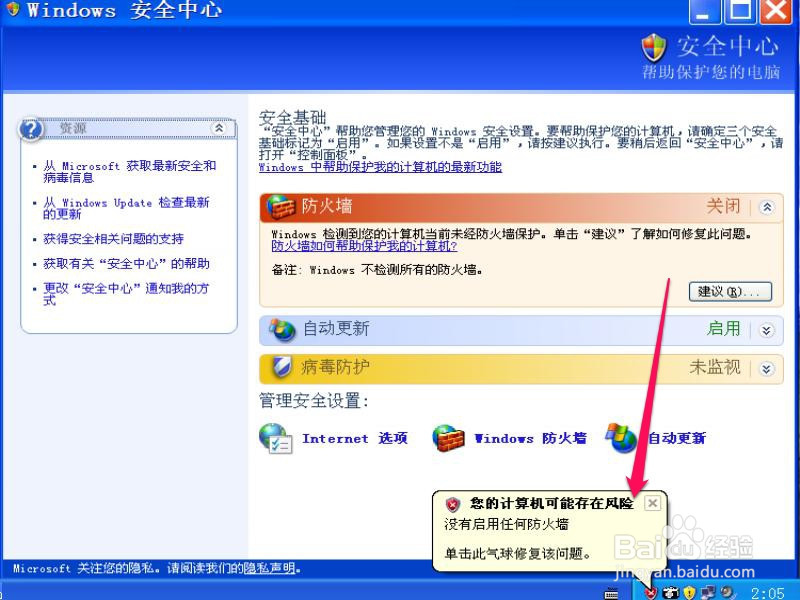Click the Internet 选项 text link
This screenshot has width=800, height=600.
[355, 438]
